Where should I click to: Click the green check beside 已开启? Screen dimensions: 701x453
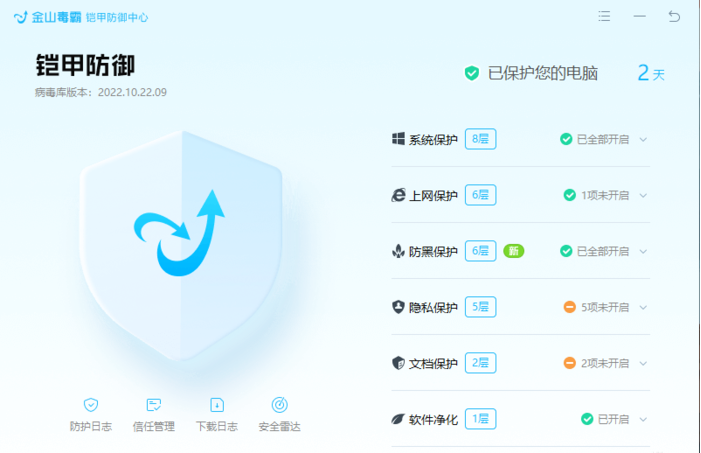(x=587, y=419)
